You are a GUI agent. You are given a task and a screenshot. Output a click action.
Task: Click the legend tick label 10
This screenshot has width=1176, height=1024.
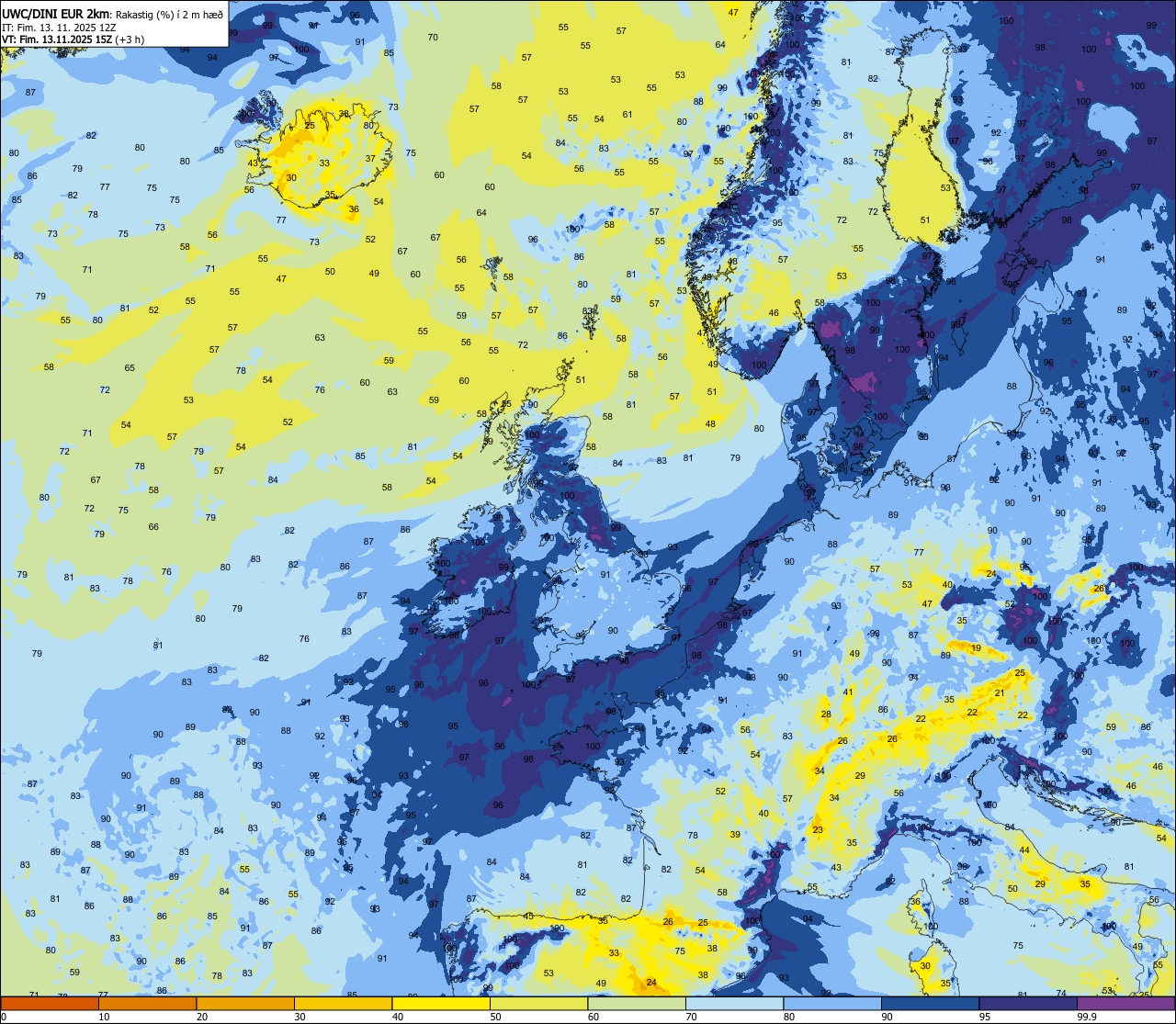pos(104,1017)
